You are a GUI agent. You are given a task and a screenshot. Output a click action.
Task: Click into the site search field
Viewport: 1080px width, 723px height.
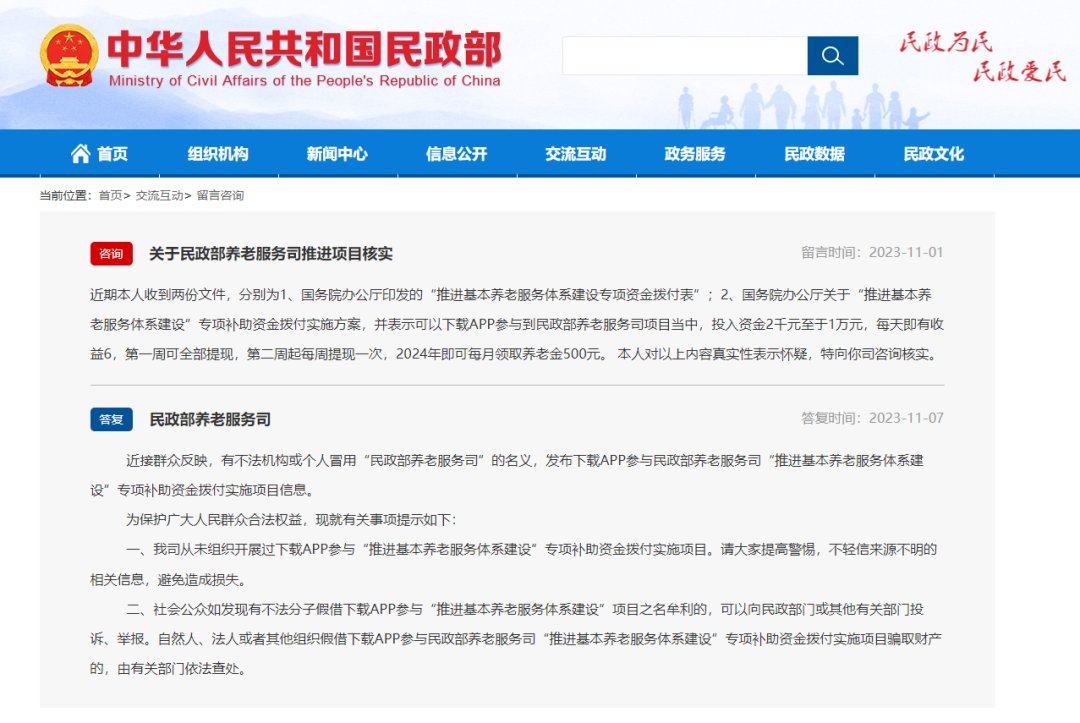[685, 56]
